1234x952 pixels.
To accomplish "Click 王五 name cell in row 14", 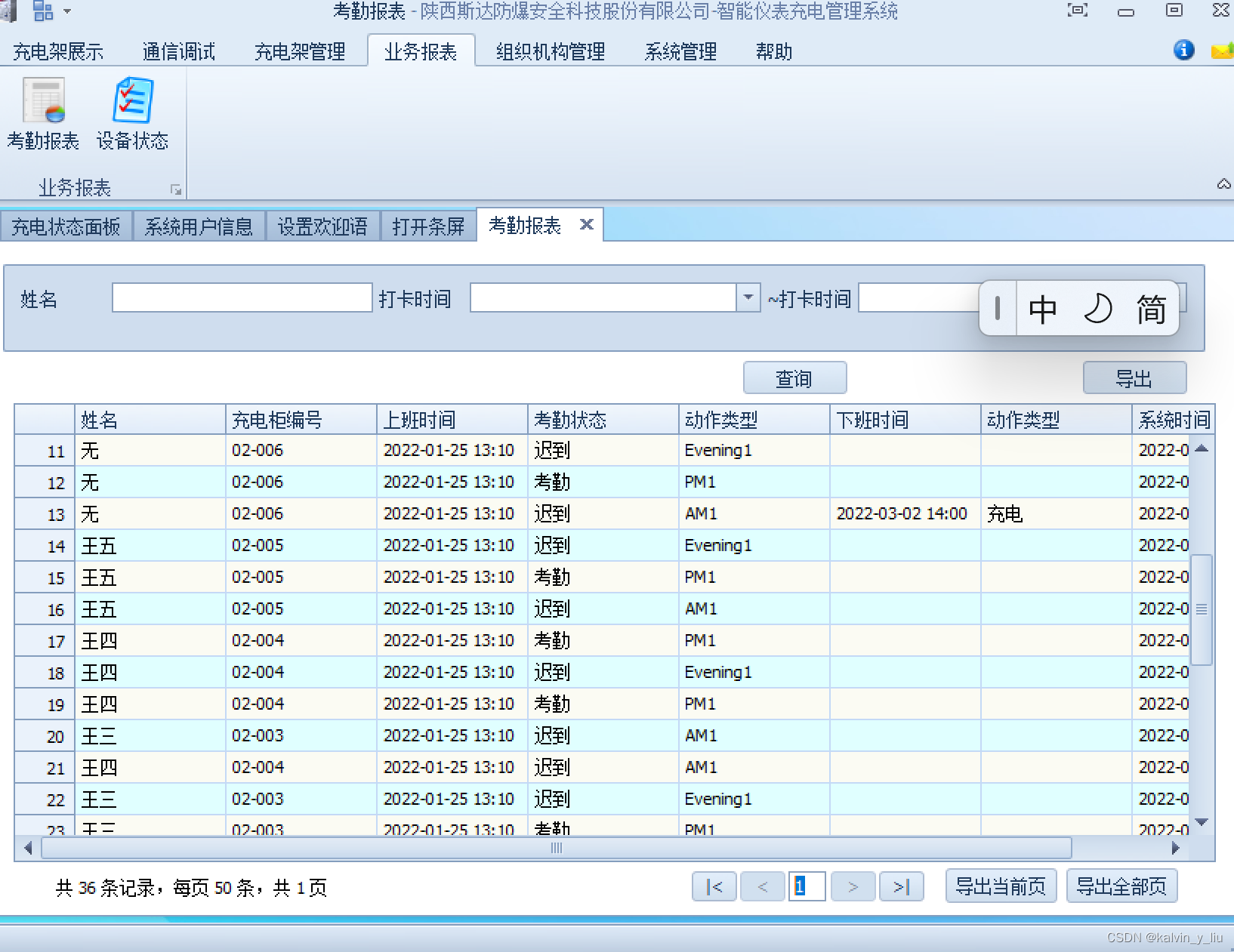I will [x=150, y=546].
